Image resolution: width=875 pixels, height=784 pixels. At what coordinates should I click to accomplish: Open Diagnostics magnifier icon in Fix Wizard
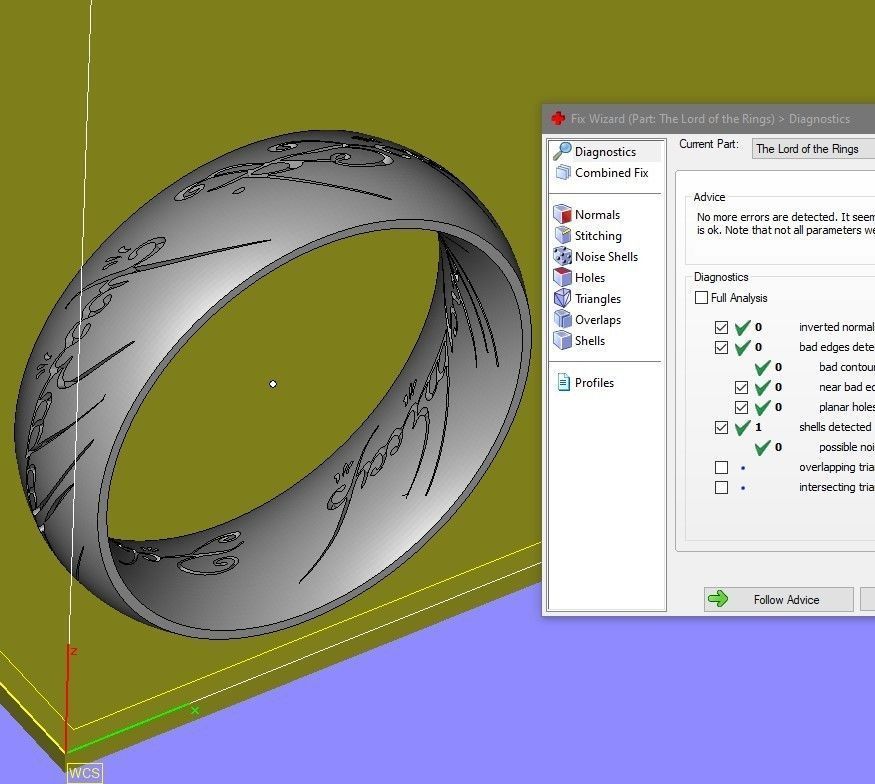(562, 151)
